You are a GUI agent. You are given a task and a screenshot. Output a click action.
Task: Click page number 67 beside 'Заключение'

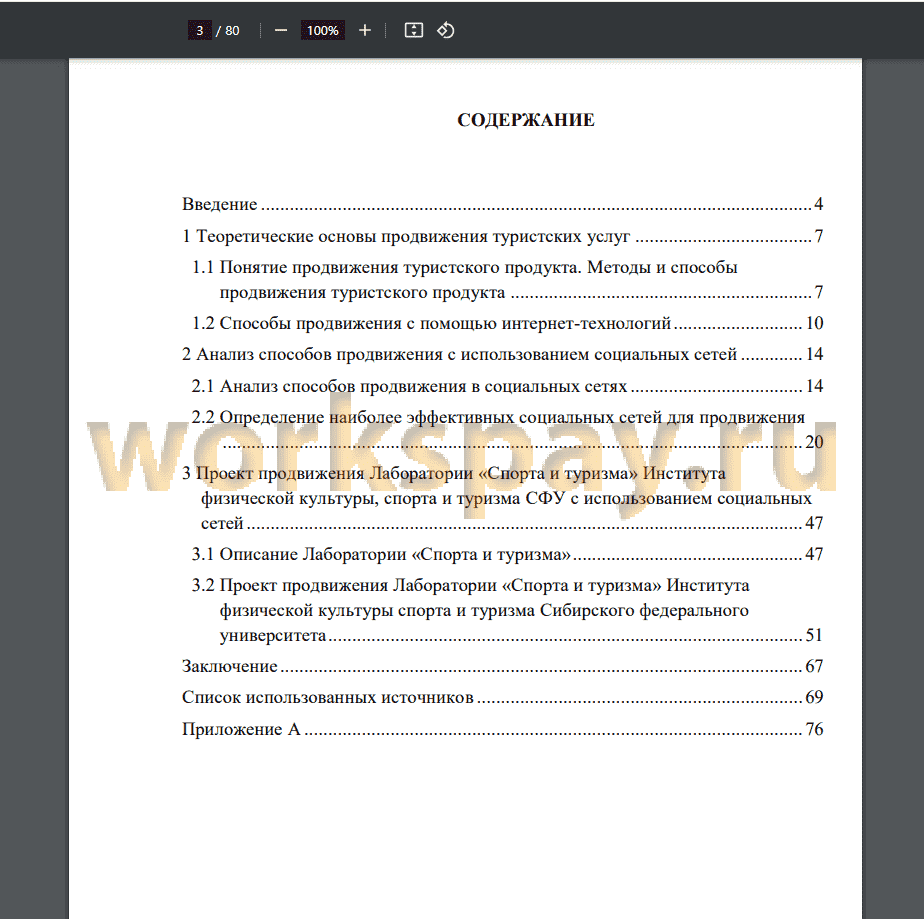[x=814, y=666]
